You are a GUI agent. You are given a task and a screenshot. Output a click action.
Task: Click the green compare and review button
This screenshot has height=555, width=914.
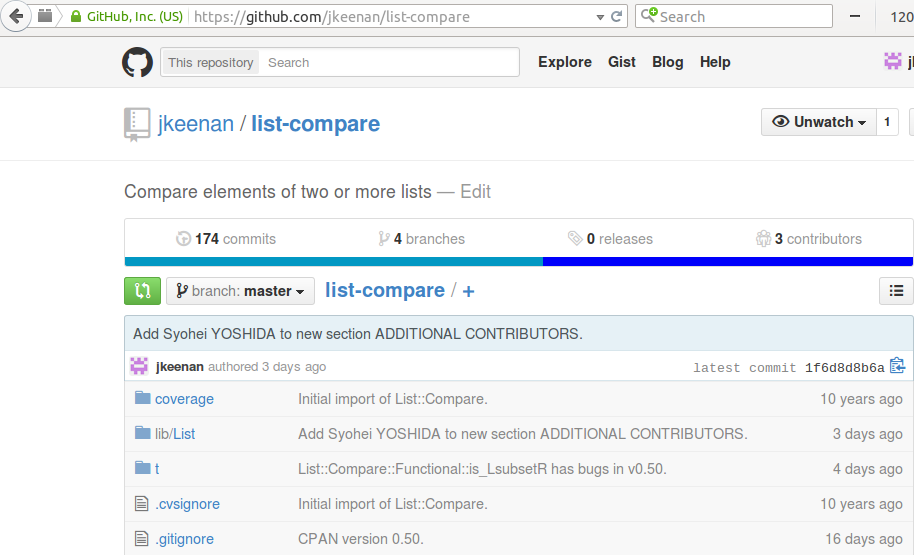pyautogui.click(x=142, y=291)
